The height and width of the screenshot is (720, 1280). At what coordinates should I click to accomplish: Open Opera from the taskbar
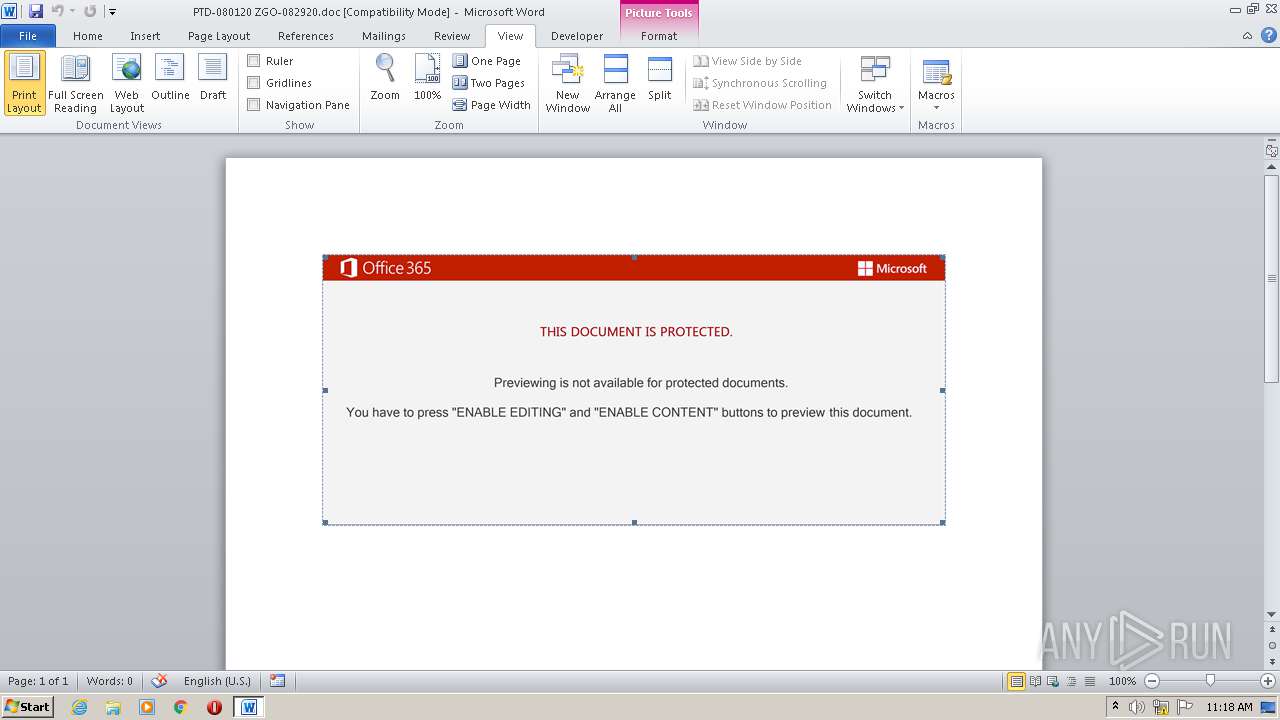click(x=214, y=707)
